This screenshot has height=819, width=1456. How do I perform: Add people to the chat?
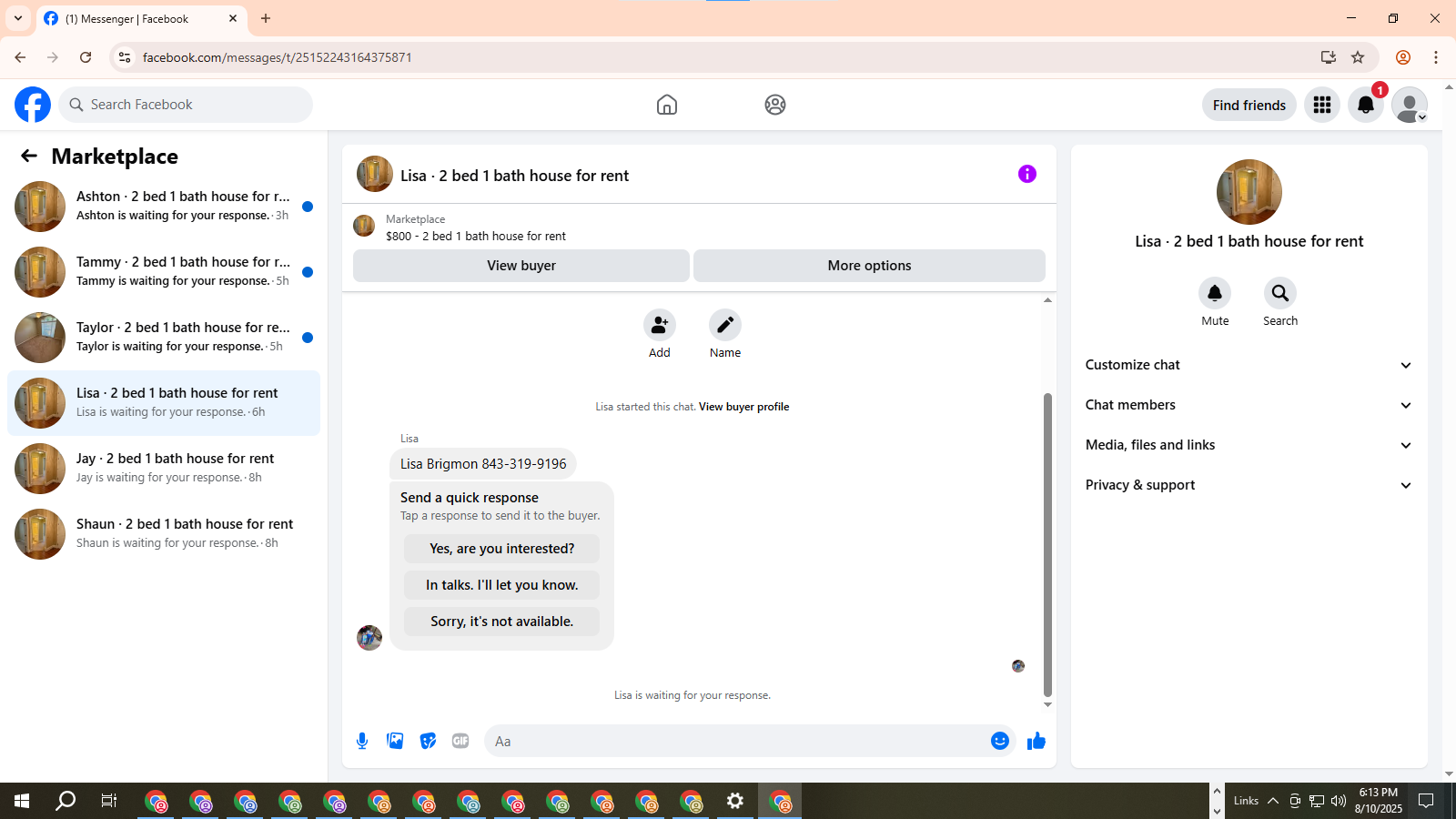(x=660, y=325)
